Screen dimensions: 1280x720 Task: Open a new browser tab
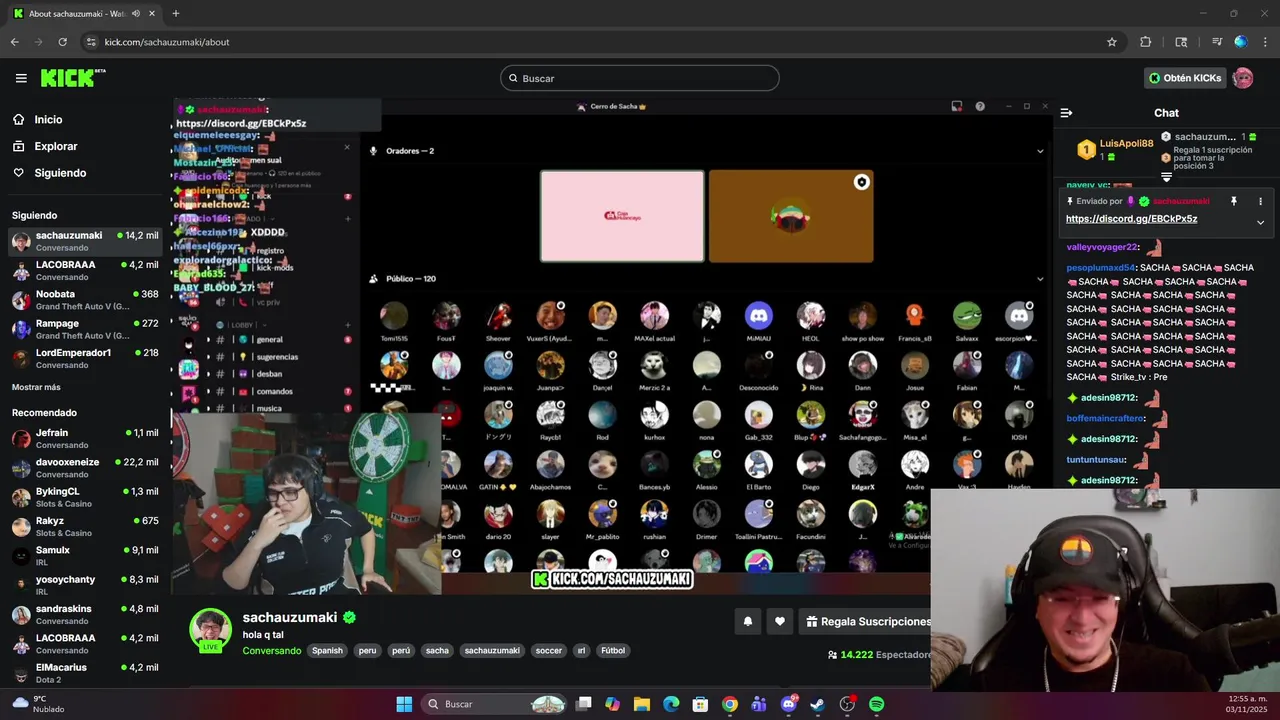(x=176, y=14)
